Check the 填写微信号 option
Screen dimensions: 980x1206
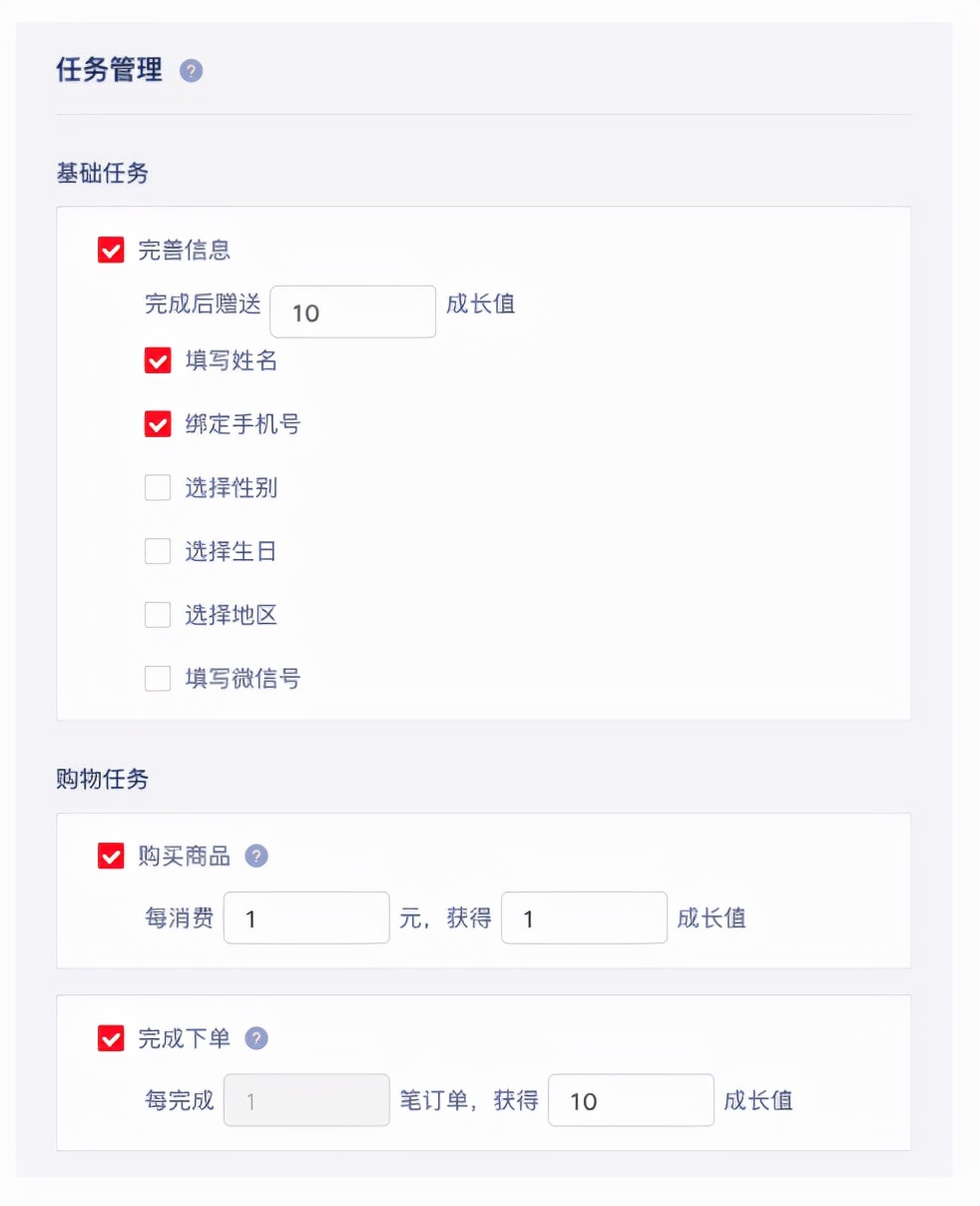[158, 679]
